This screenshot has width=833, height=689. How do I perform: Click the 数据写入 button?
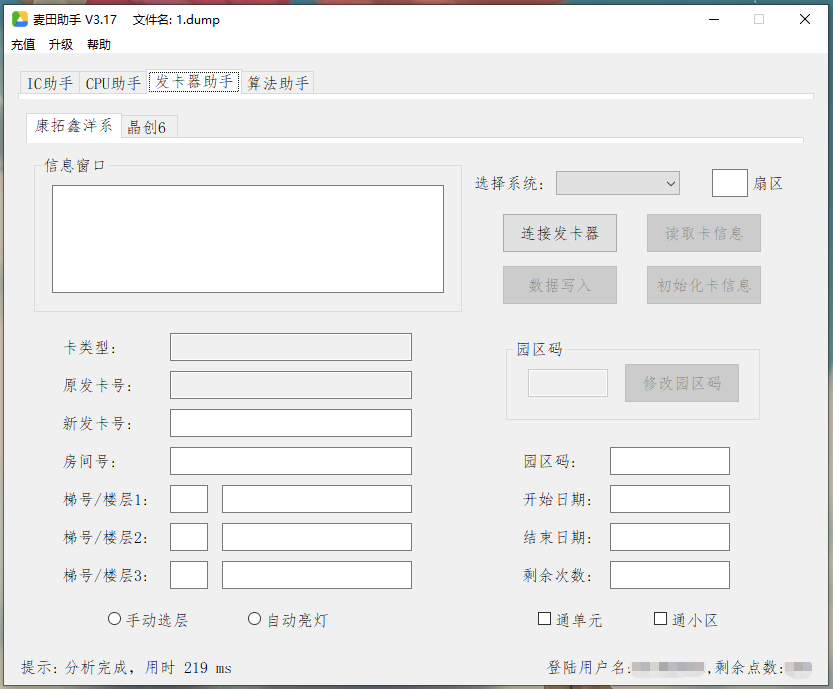(559, 285)
